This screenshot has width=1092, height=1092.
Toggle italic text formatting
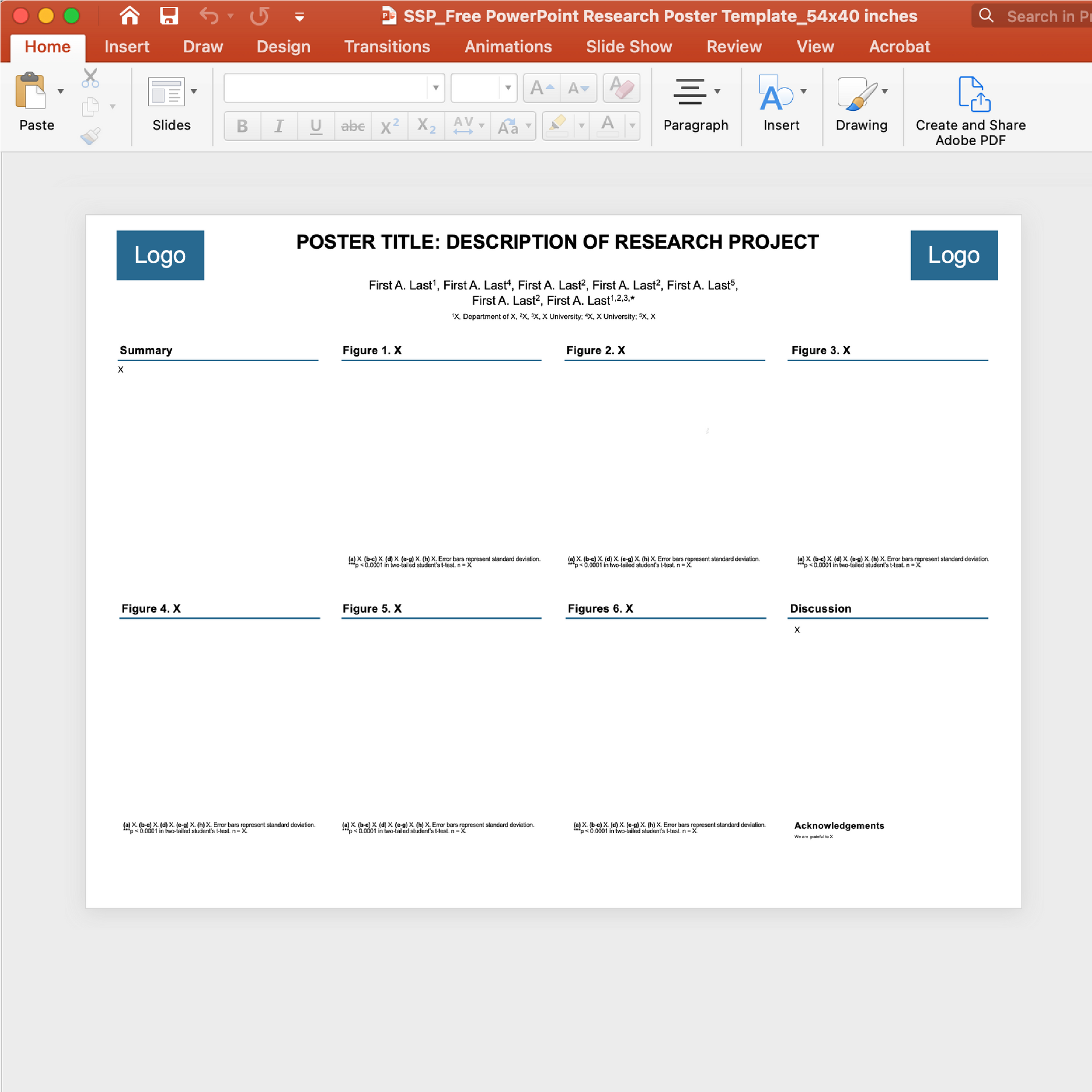pyautogui.click(x=279, y=126)
